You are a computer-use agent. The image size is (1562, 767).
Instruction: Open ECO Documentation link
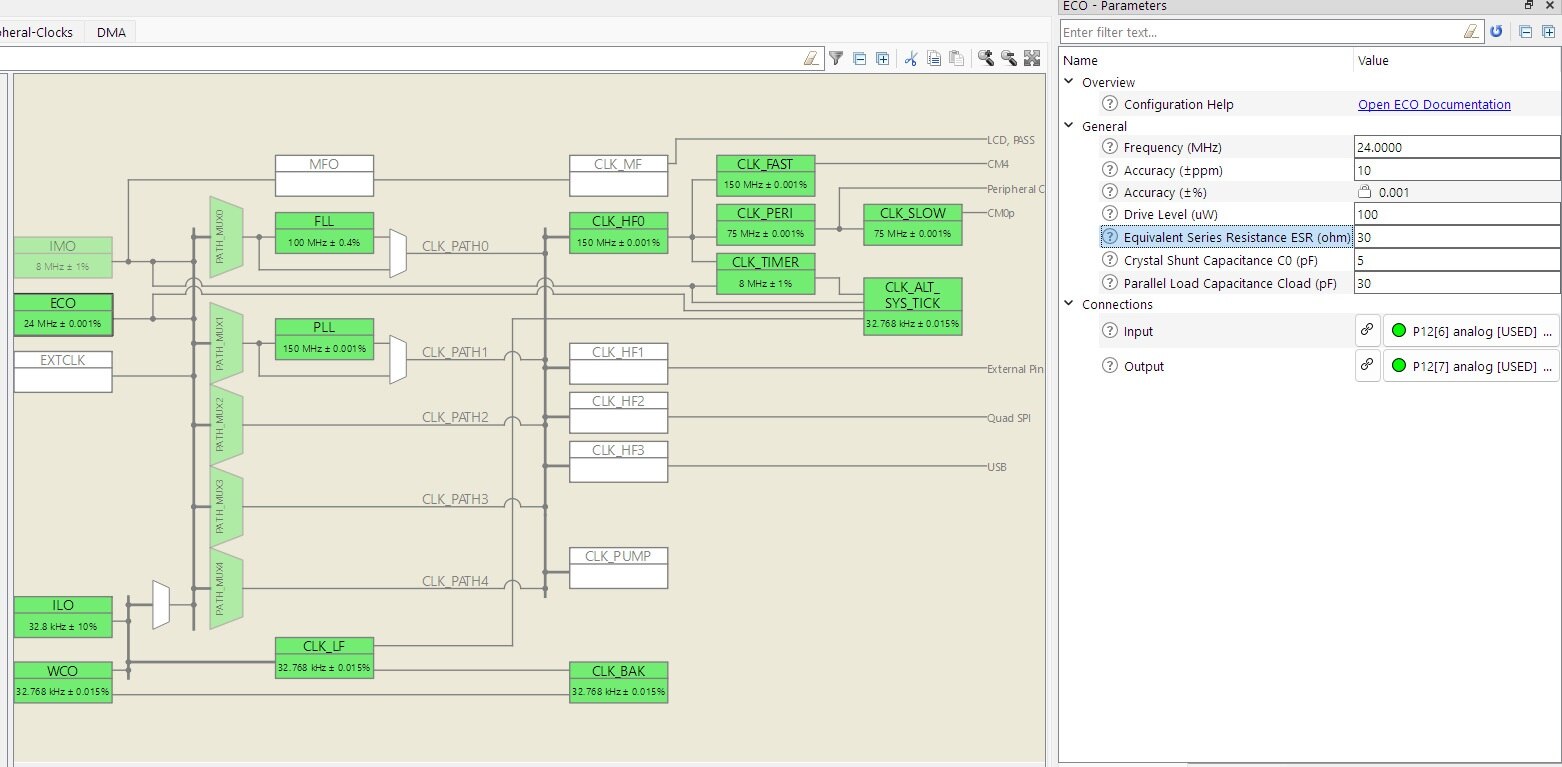(1434, 104)
